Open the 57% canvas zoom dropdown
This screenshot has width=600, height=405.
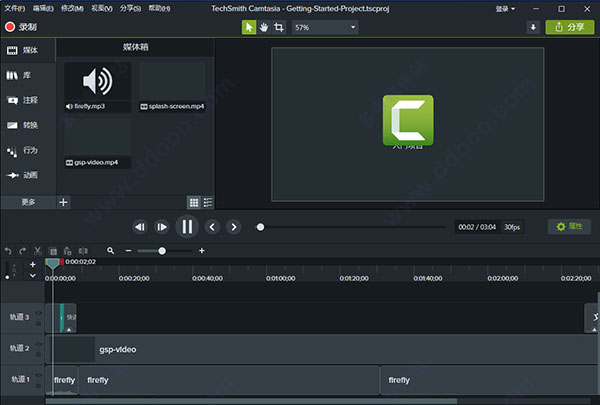(x=325, y=27)
